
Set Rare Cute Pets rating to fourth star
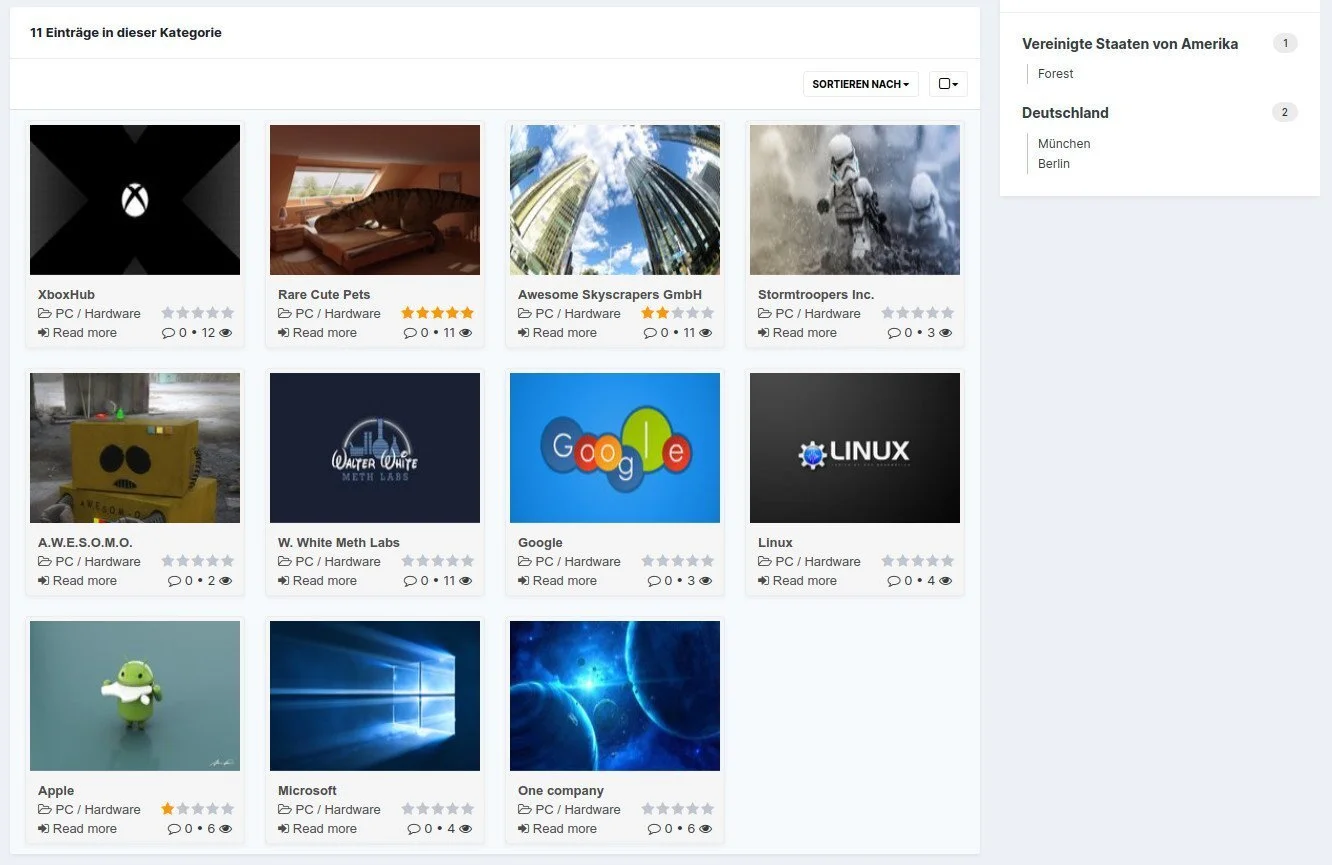tap(453, 313)
